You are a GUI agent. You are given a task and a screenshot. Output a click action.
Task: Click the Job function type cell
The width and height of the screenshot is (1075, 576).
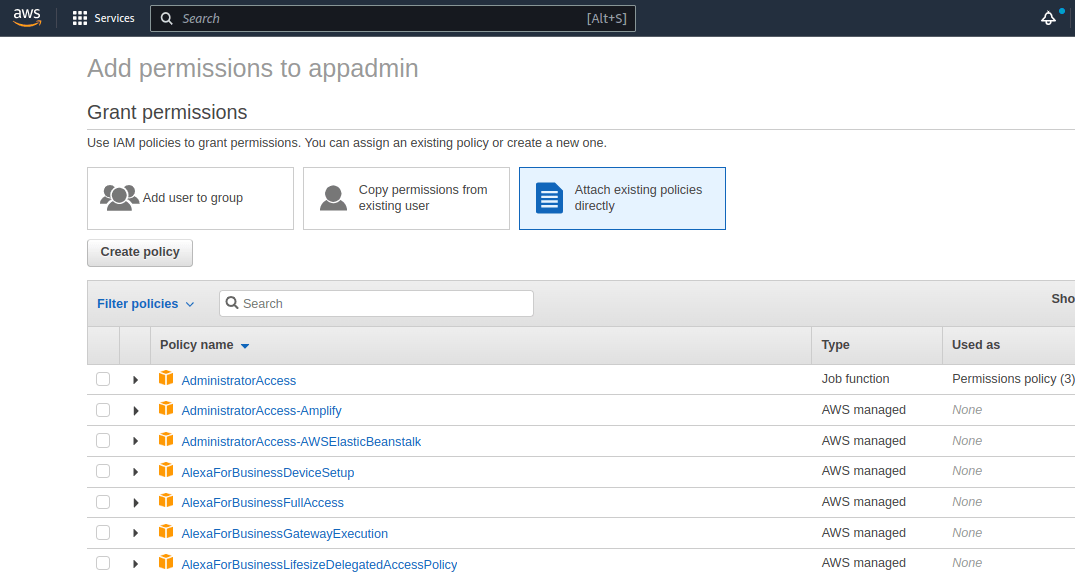[855, 379]
